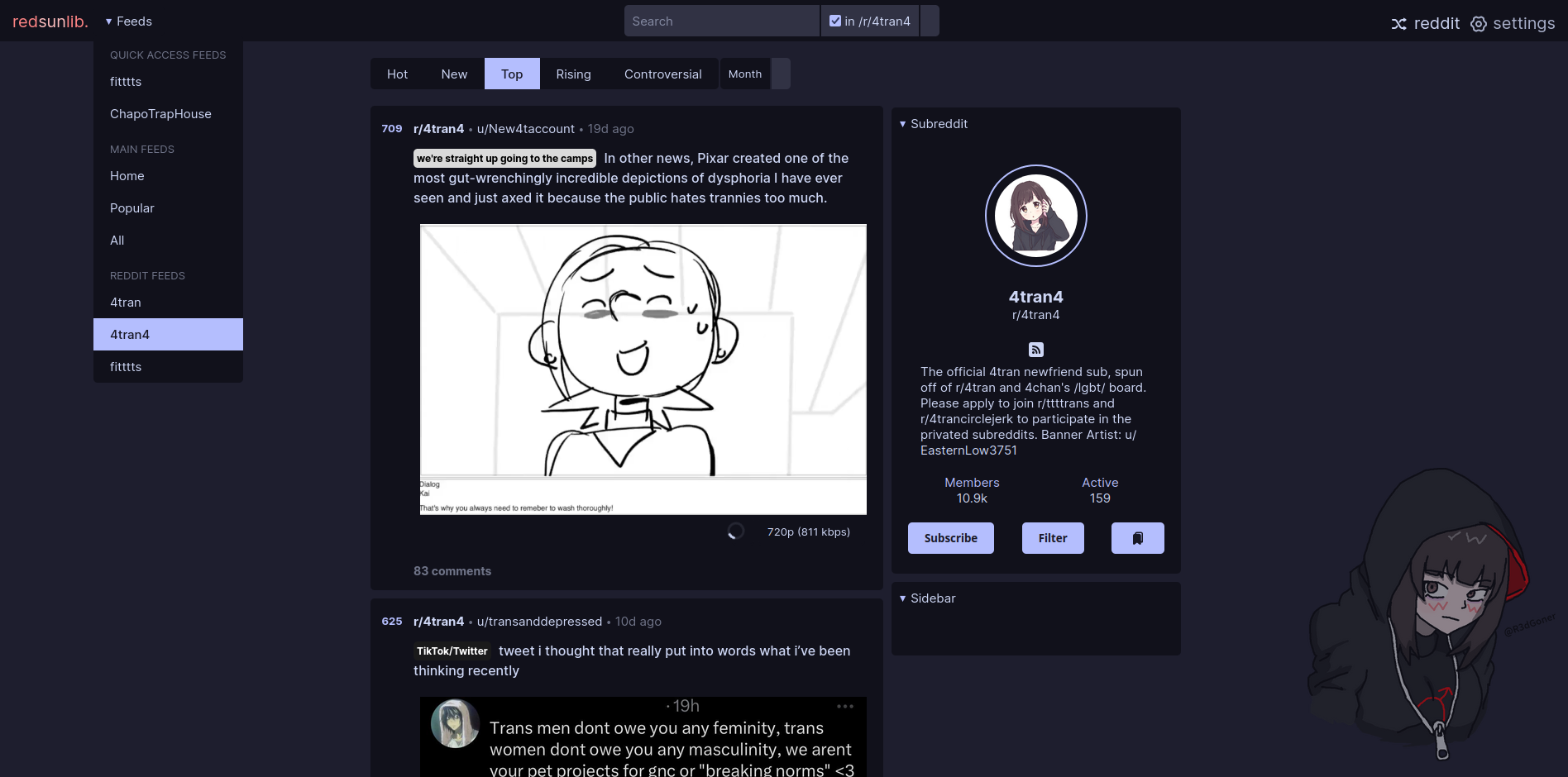Expand the Feeds dropdown menu
The height and width of the screenshot is (777, 1568).
click(x=129, y=21)
